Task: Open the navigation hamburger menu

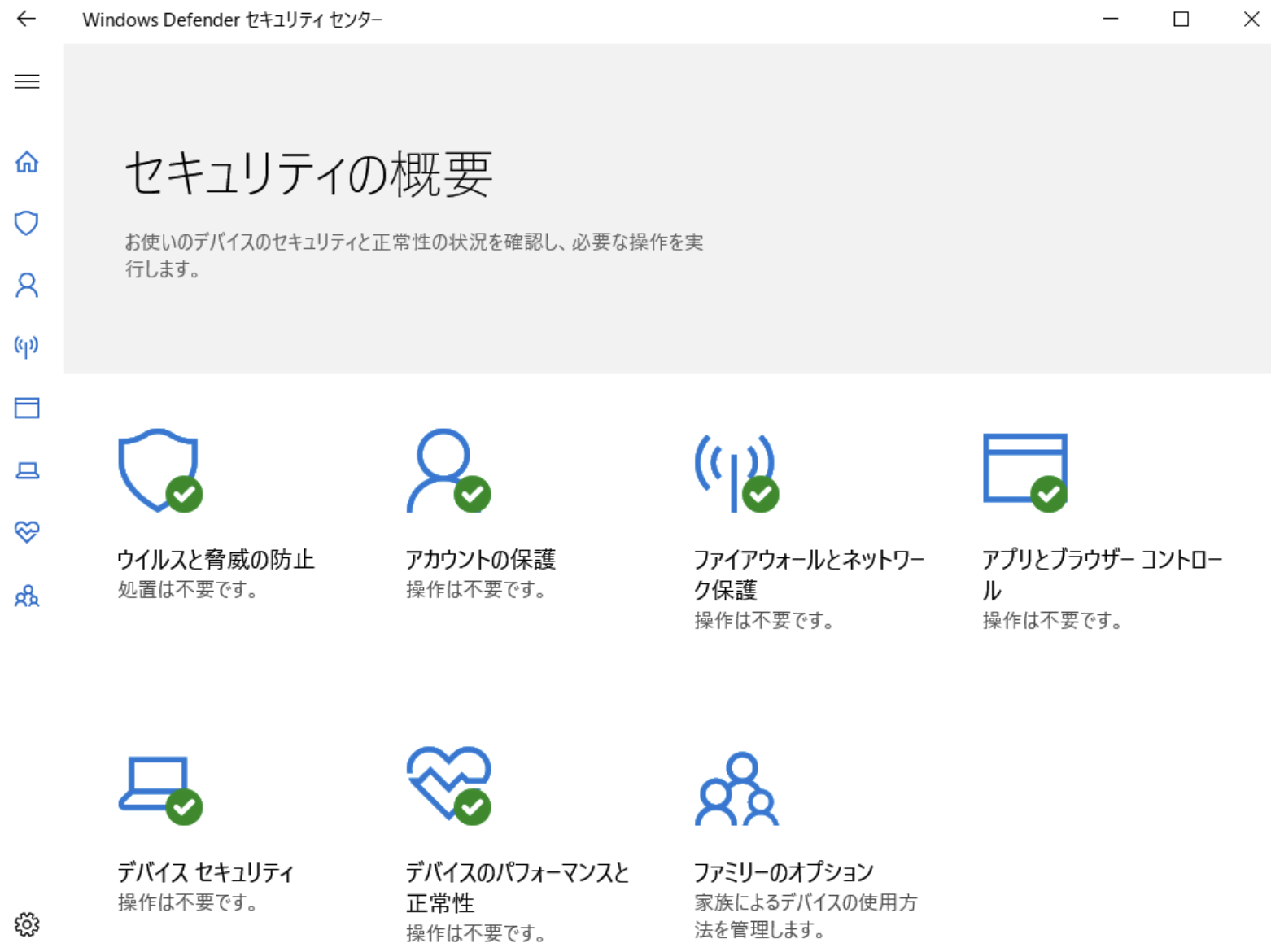Action: [x=27, y=81]
